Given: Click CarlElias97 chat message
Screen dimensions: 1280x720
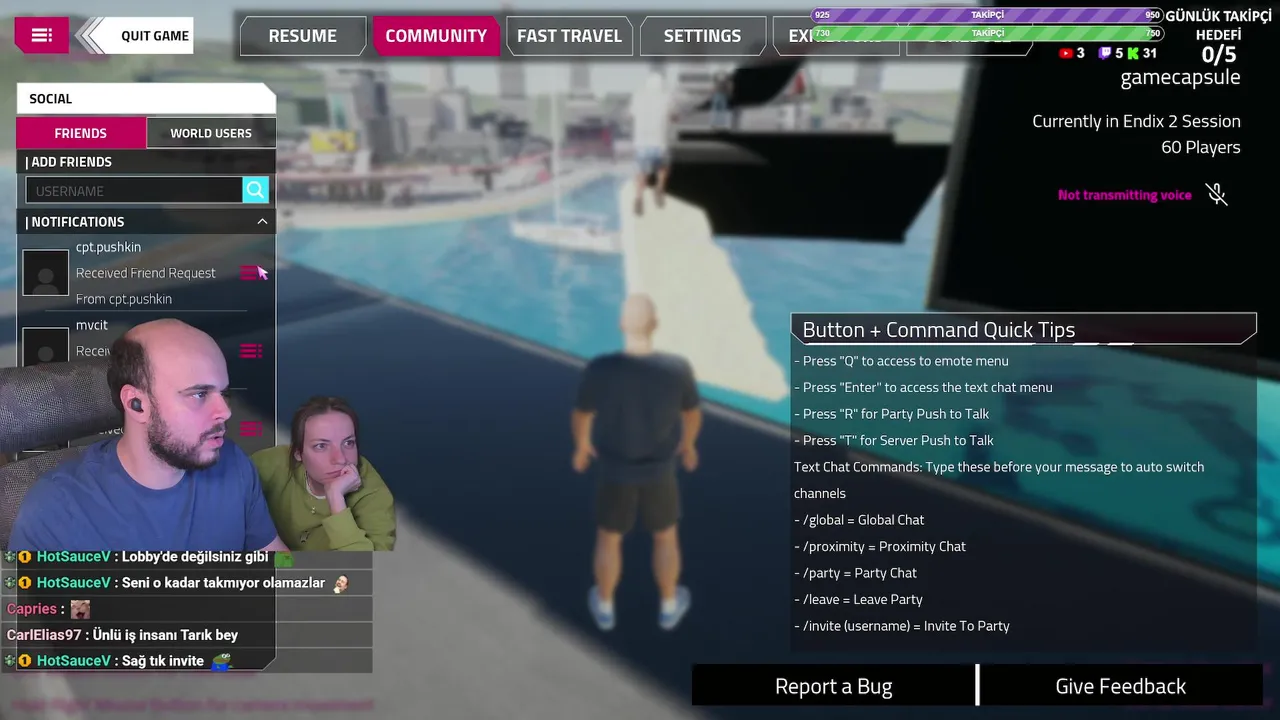Looking at the screenshot, I should (x=122, y=635).
